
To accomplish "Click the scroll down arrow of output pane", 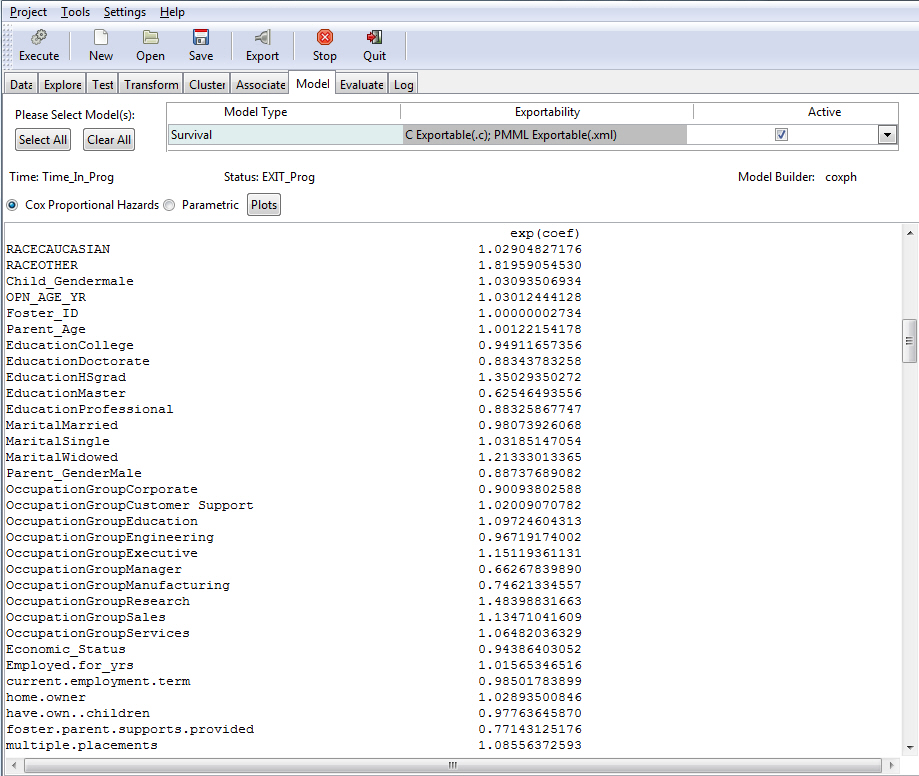I will coord(910,747).
